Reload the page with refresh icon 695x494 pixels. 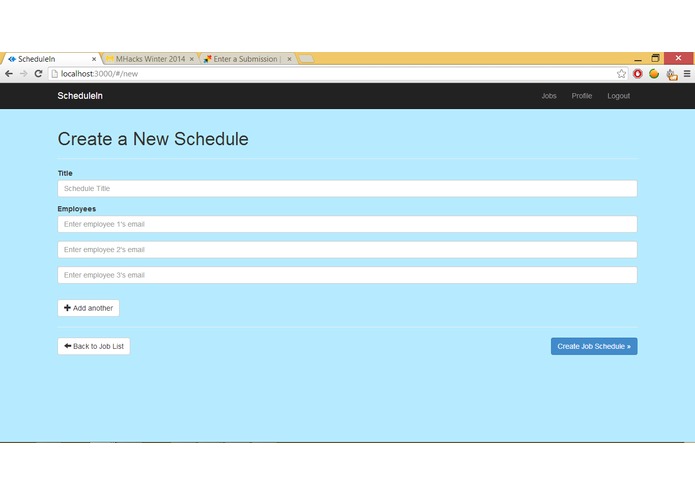point(38,74)
